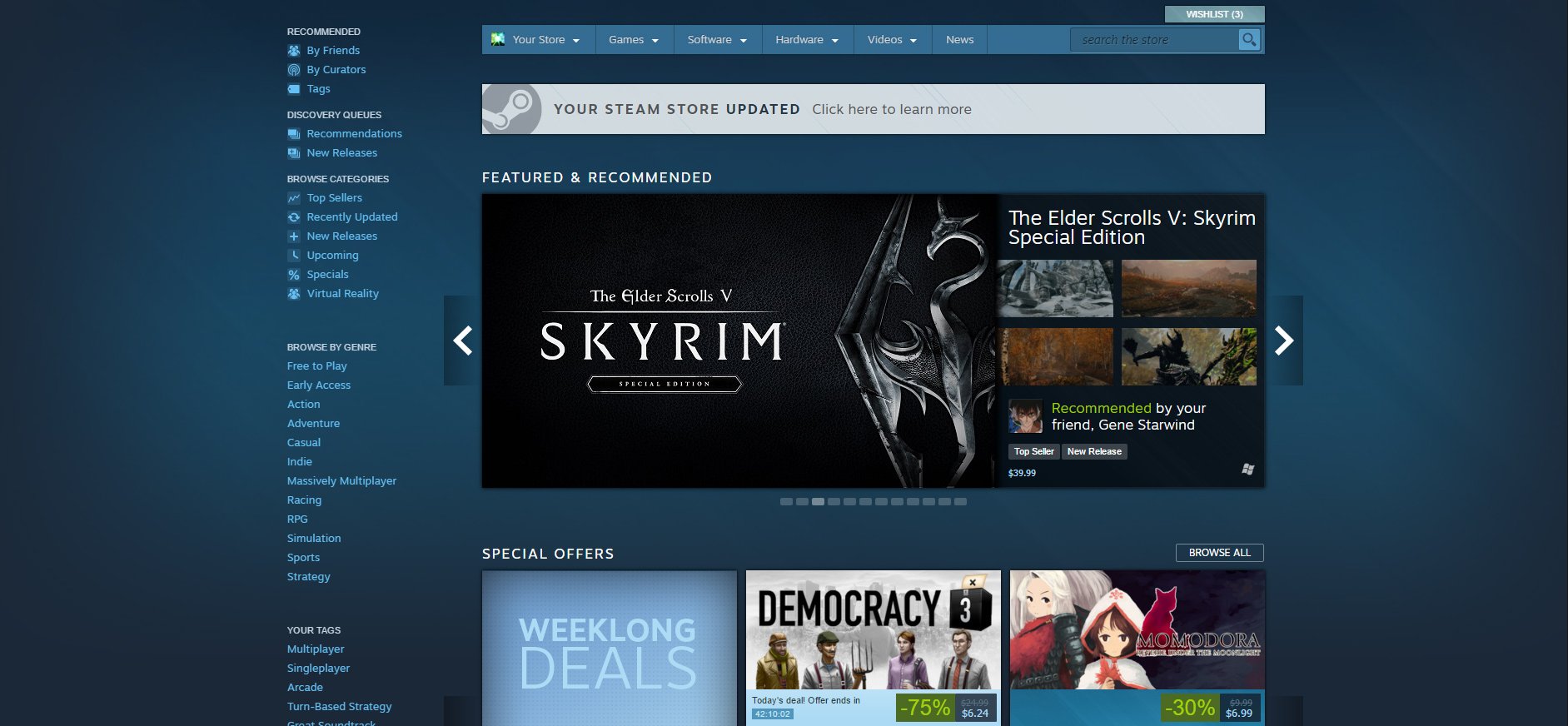Click the By Curators sidebar icon
Viewport: 1568px width, 726px height.
click(294, 70)
